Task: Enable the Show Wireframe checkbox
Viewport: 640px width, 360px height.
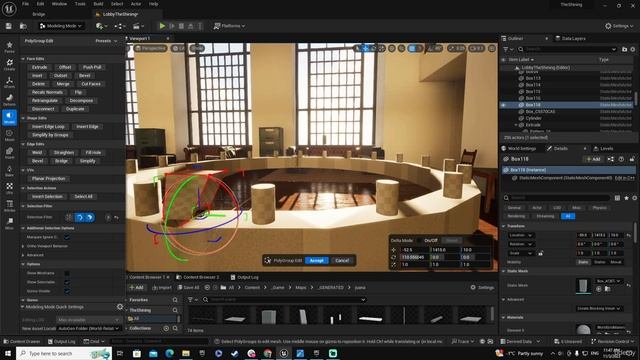Action: [67, 273]
